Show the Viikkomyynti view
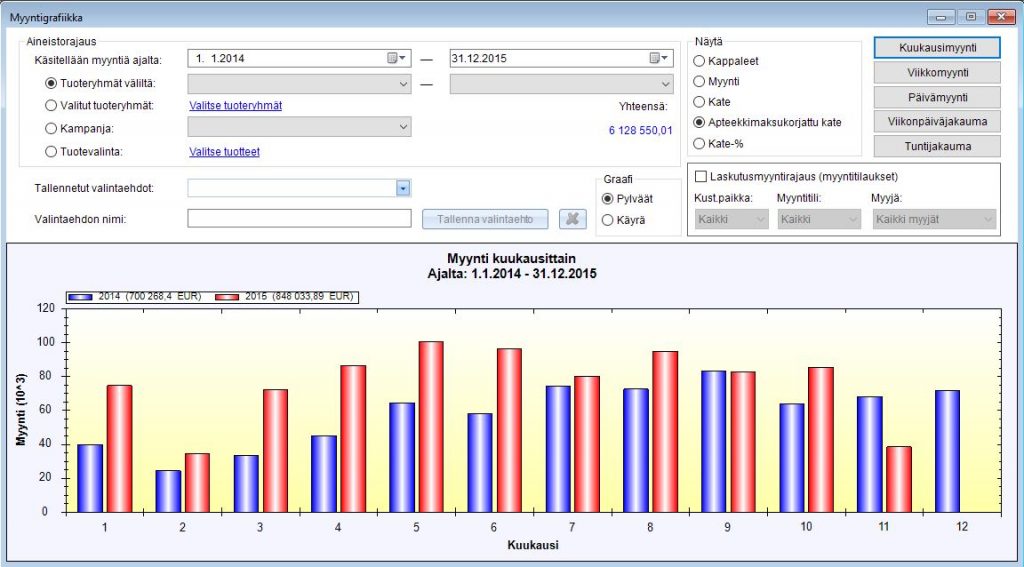Viewport: 1024px width, 567px height. click(x=938, y=73)
